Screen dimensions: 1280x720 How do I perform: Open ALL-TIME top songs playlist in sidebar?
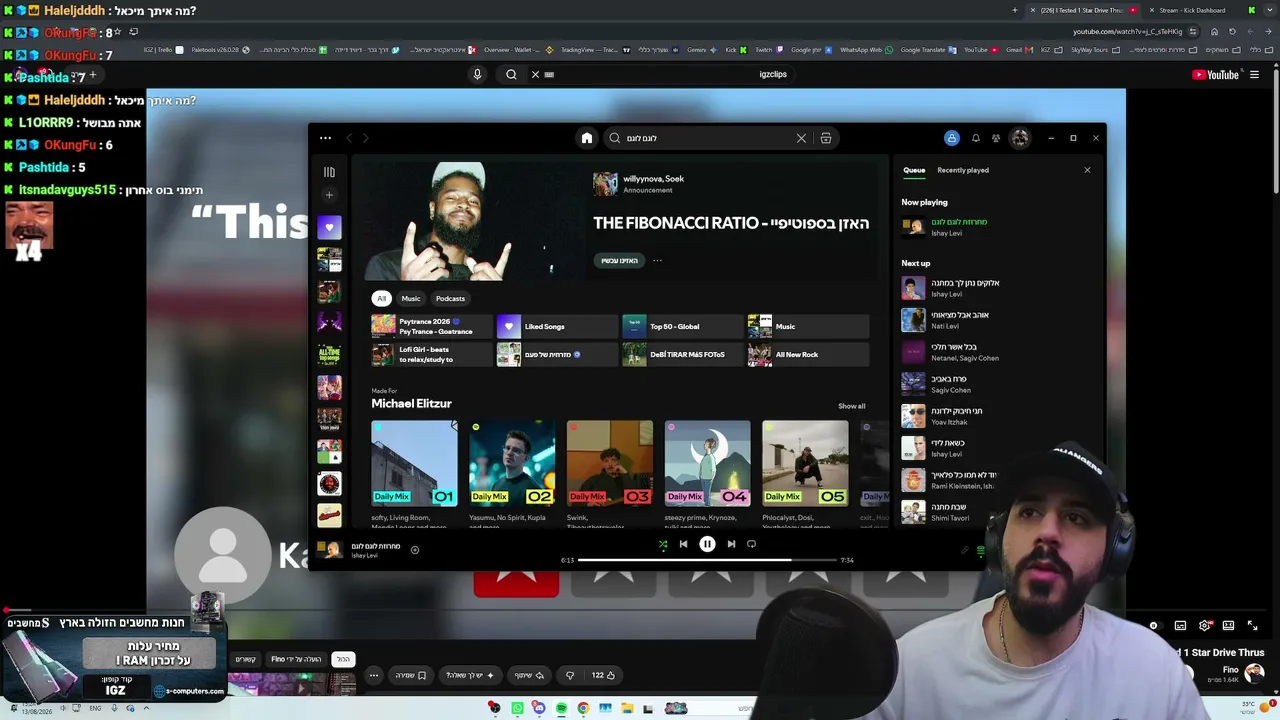click(x=329, y=355)
